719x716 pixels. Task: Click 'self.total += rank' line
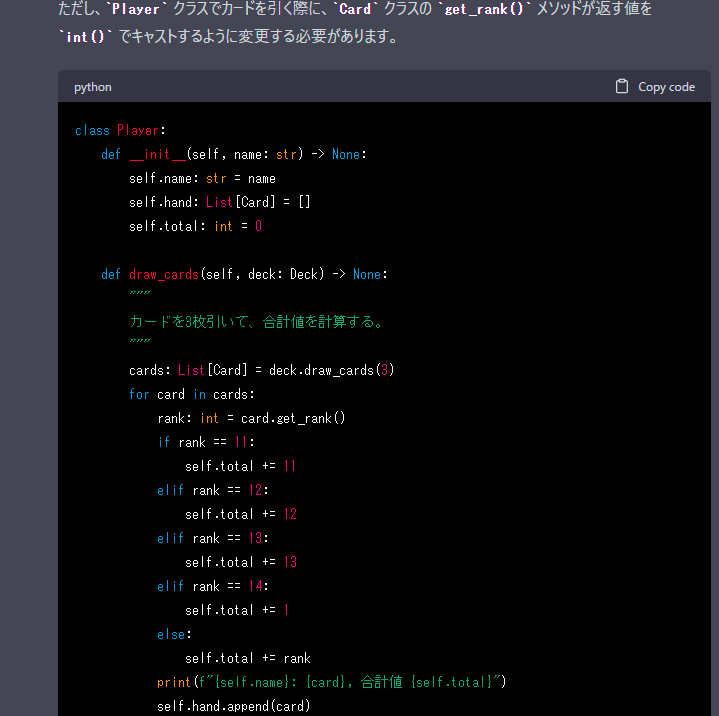point(248,658)
